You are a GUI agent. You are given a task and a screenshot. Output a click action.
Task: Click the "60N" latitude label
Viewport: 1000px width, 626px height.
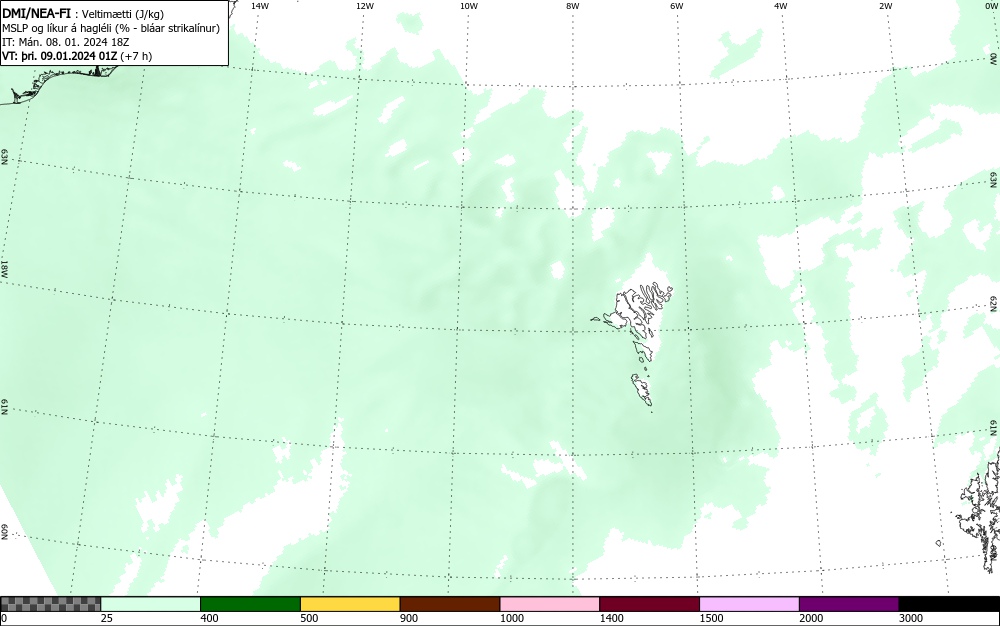click(4, 532)
